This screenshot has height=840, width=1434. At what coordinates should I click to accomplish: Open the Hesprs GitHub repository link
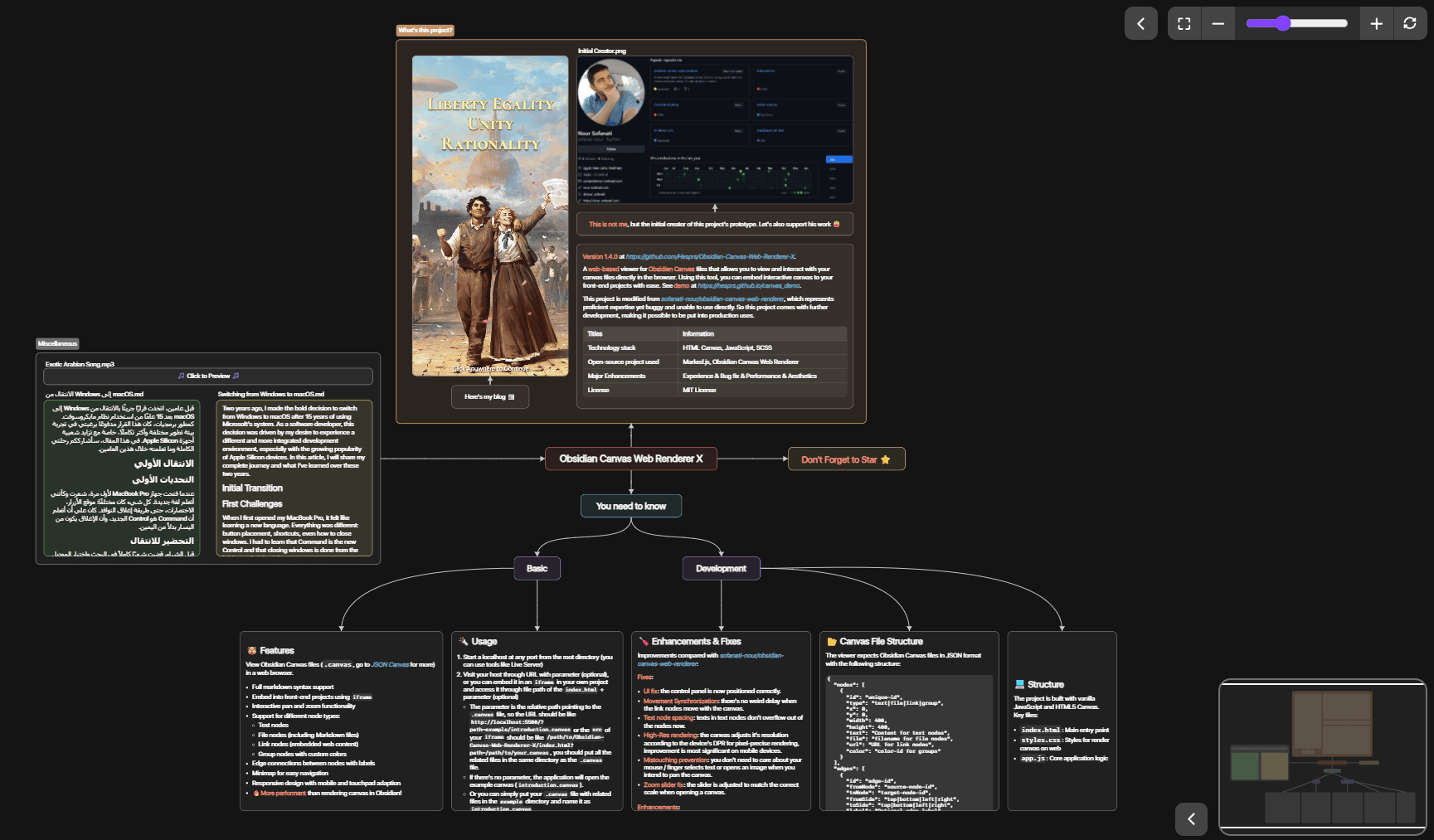[710, 257]
